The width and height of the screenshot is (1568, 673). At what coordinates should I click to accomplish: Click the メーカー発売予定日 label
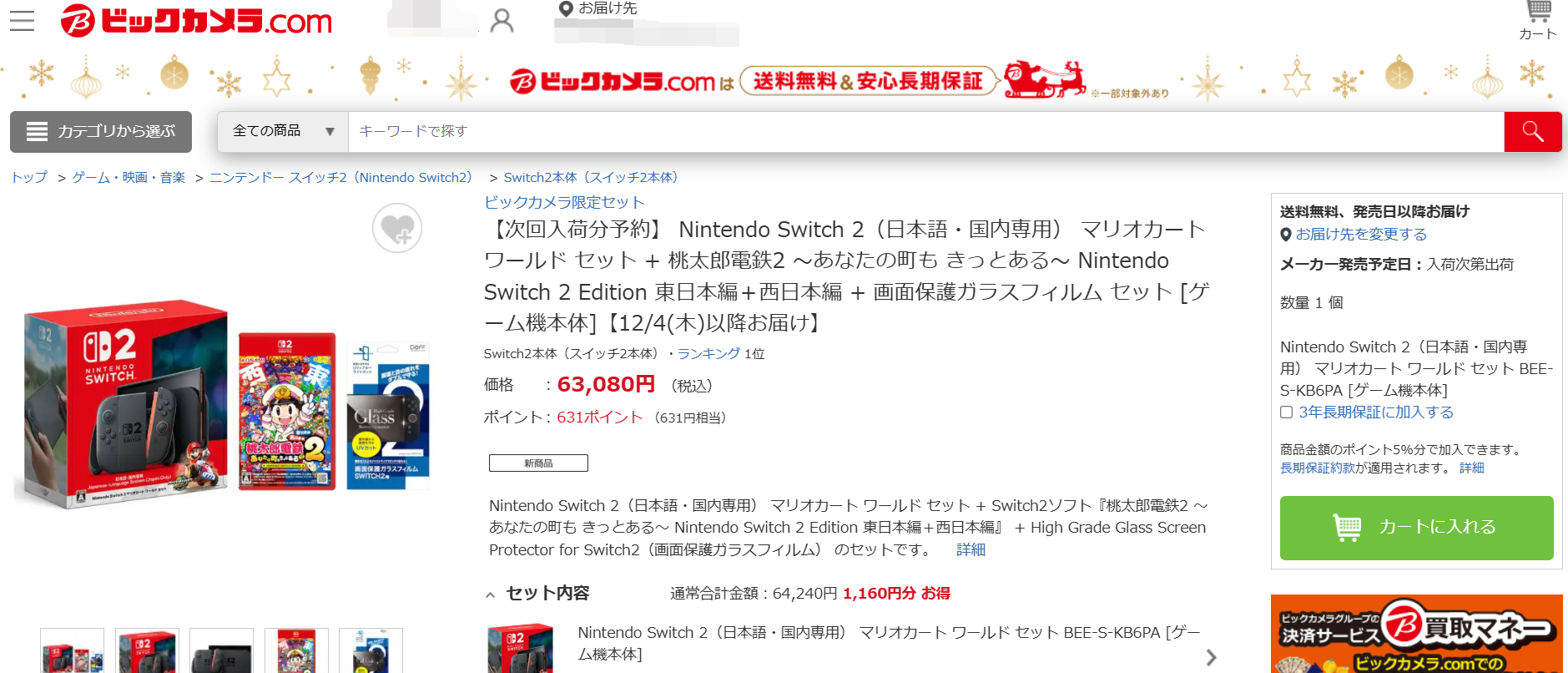tap(1351, 265)
